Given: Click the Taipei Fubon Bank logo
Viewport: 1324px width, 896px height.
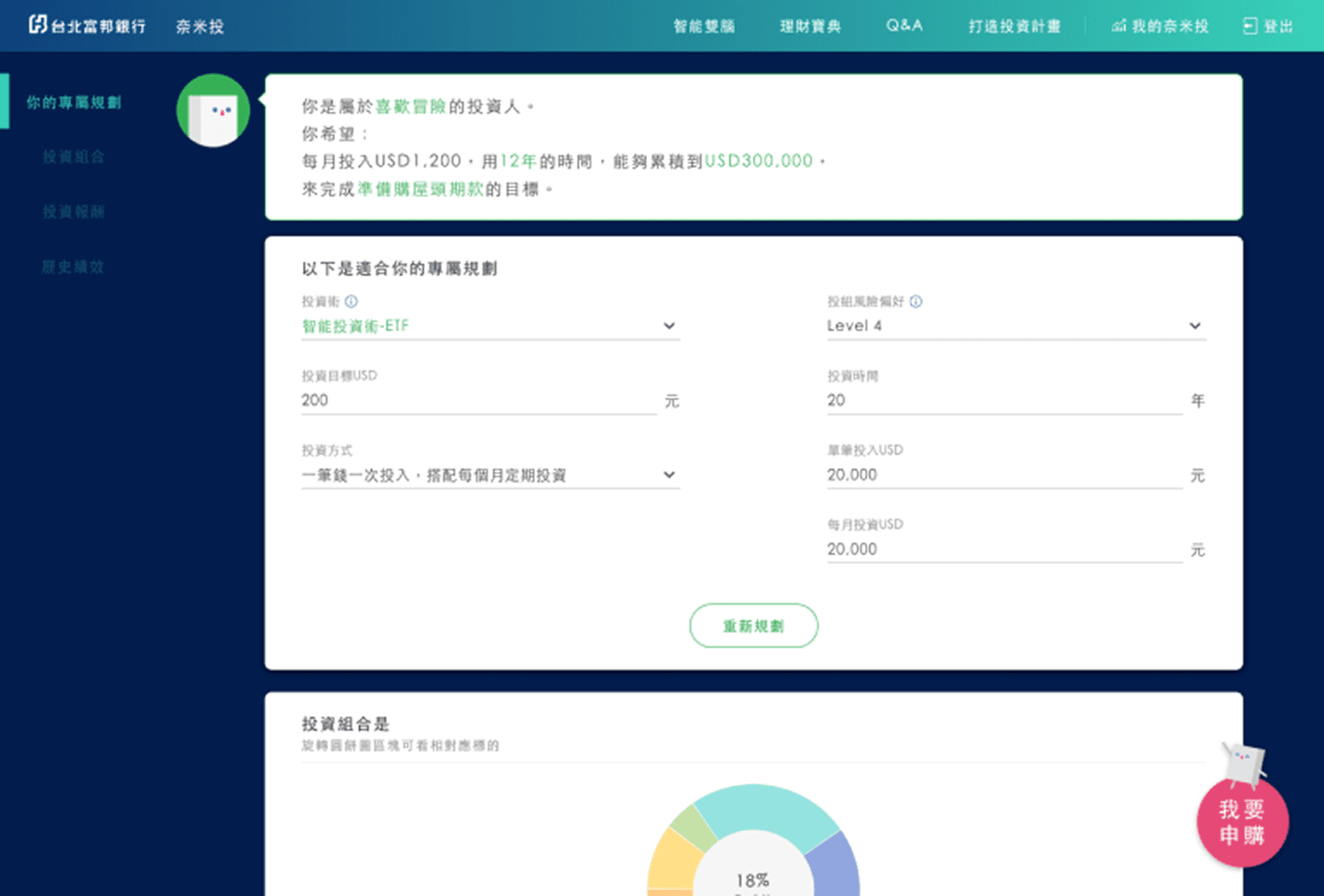Looking at the screenshot, I should click(87, 25).
